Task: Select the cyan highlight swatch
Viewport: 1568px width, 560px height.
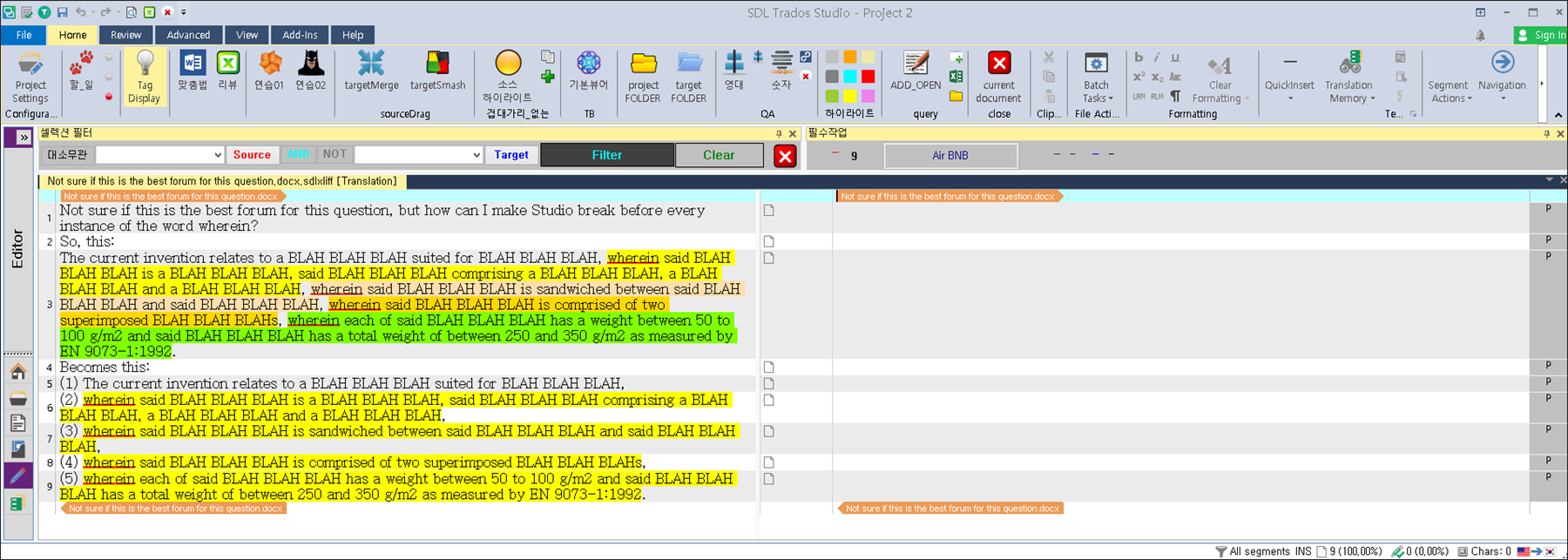Action: (x=850, y=77)
